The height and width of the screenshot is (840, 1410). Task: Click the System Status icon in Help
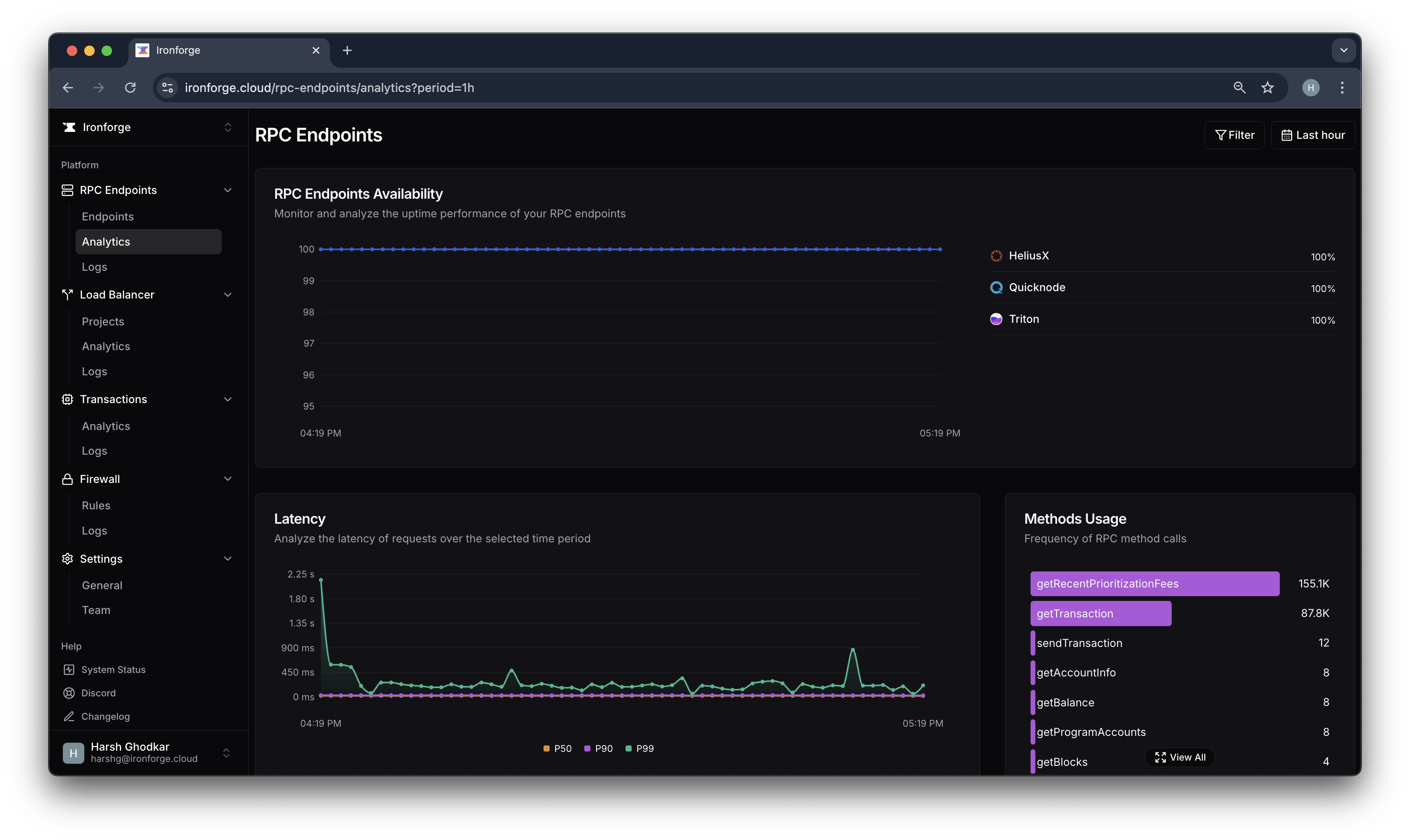[69, 669]
